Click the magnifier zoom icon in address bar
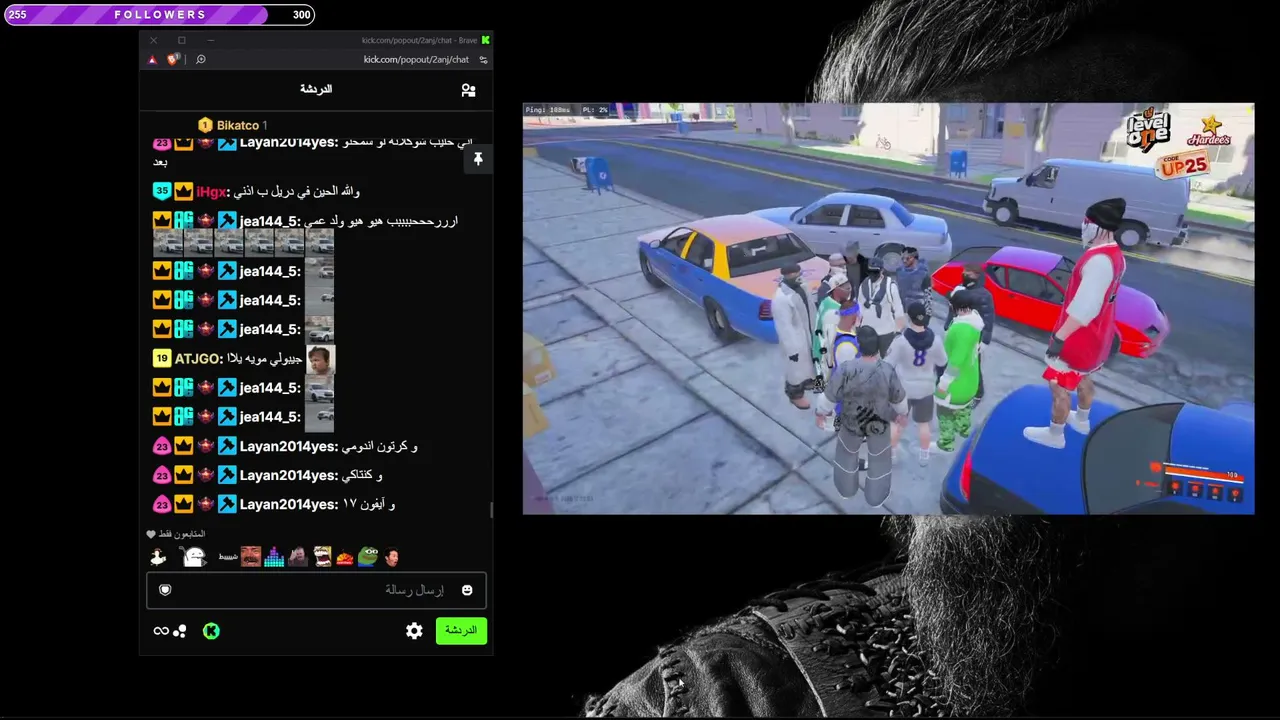Viewport: 1280px width, 720px height. point(200,59)
